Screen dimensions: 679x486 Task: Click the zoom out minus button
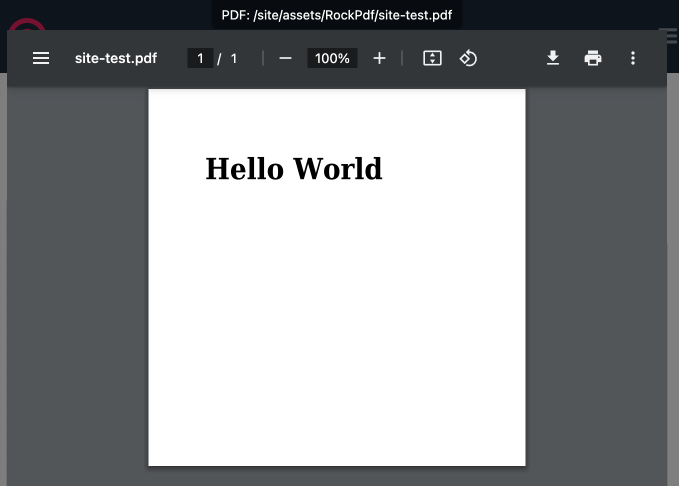[285, 58]
